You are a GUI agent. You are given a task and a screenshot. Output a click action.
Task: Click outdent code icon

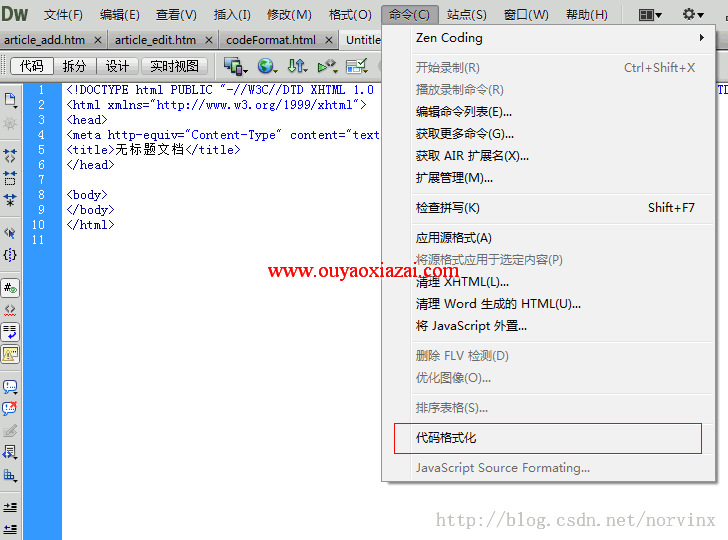click(10, 529)
